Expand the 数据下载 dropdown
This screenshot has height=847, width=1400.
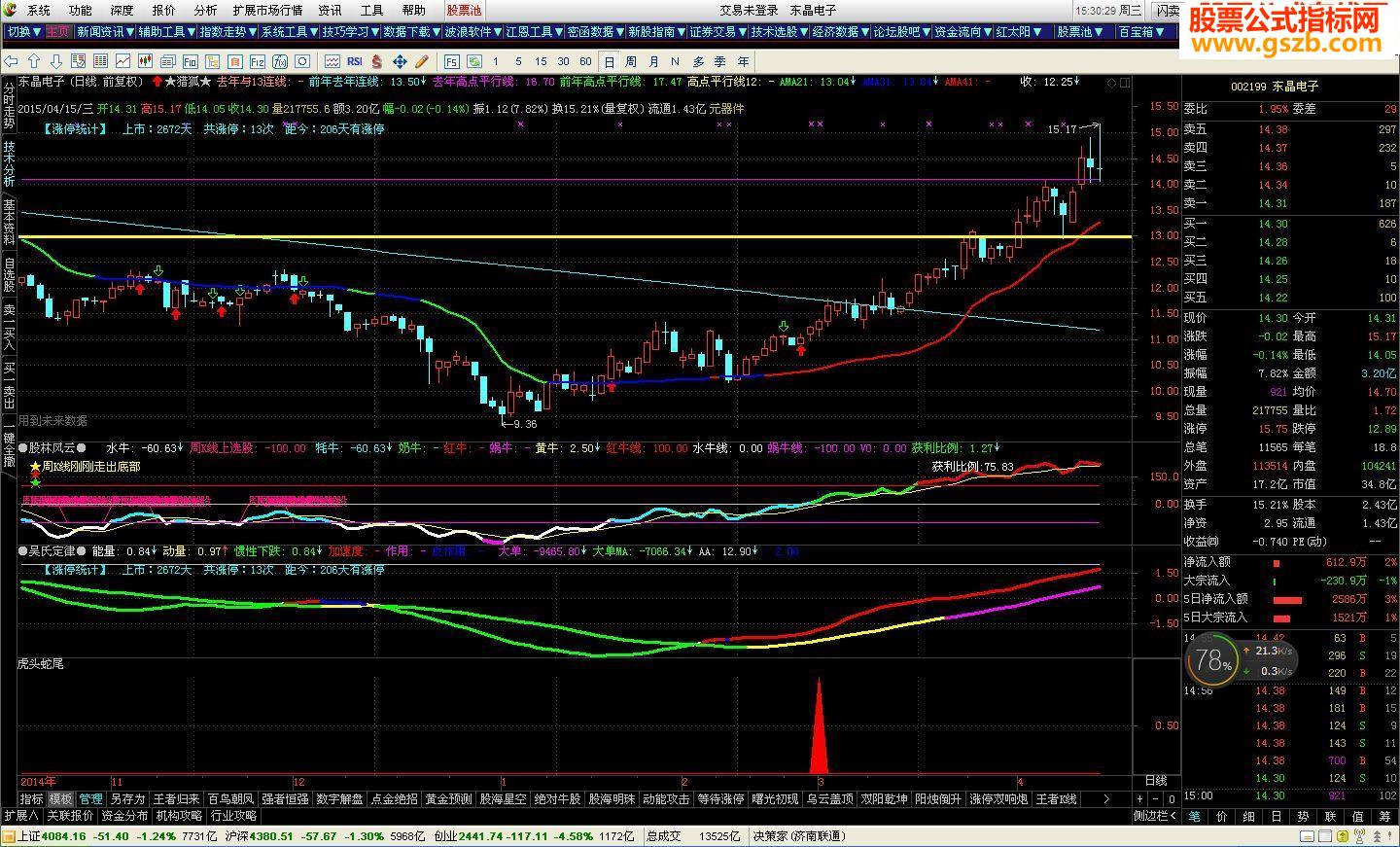tap(411, 31)
